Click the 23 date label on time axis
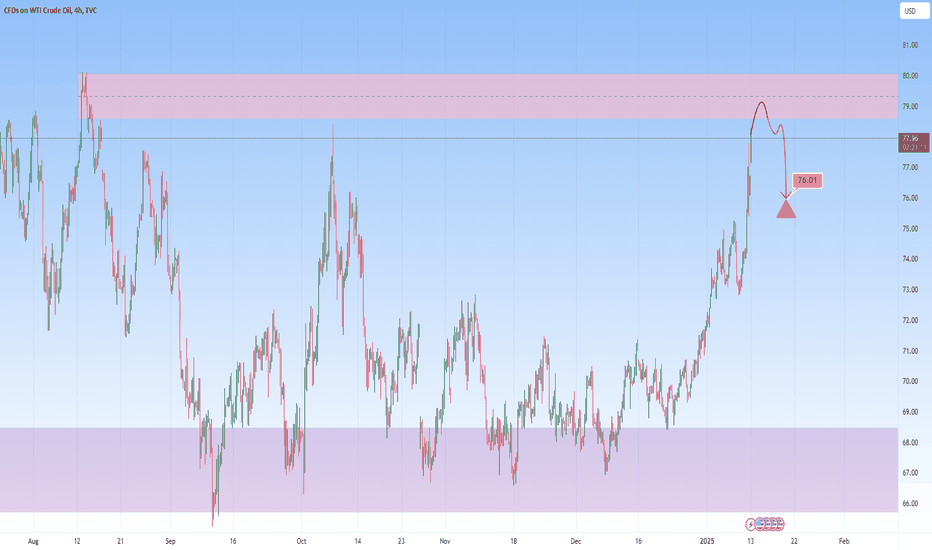This screenshot has height=550, width=932. point(401,541)
